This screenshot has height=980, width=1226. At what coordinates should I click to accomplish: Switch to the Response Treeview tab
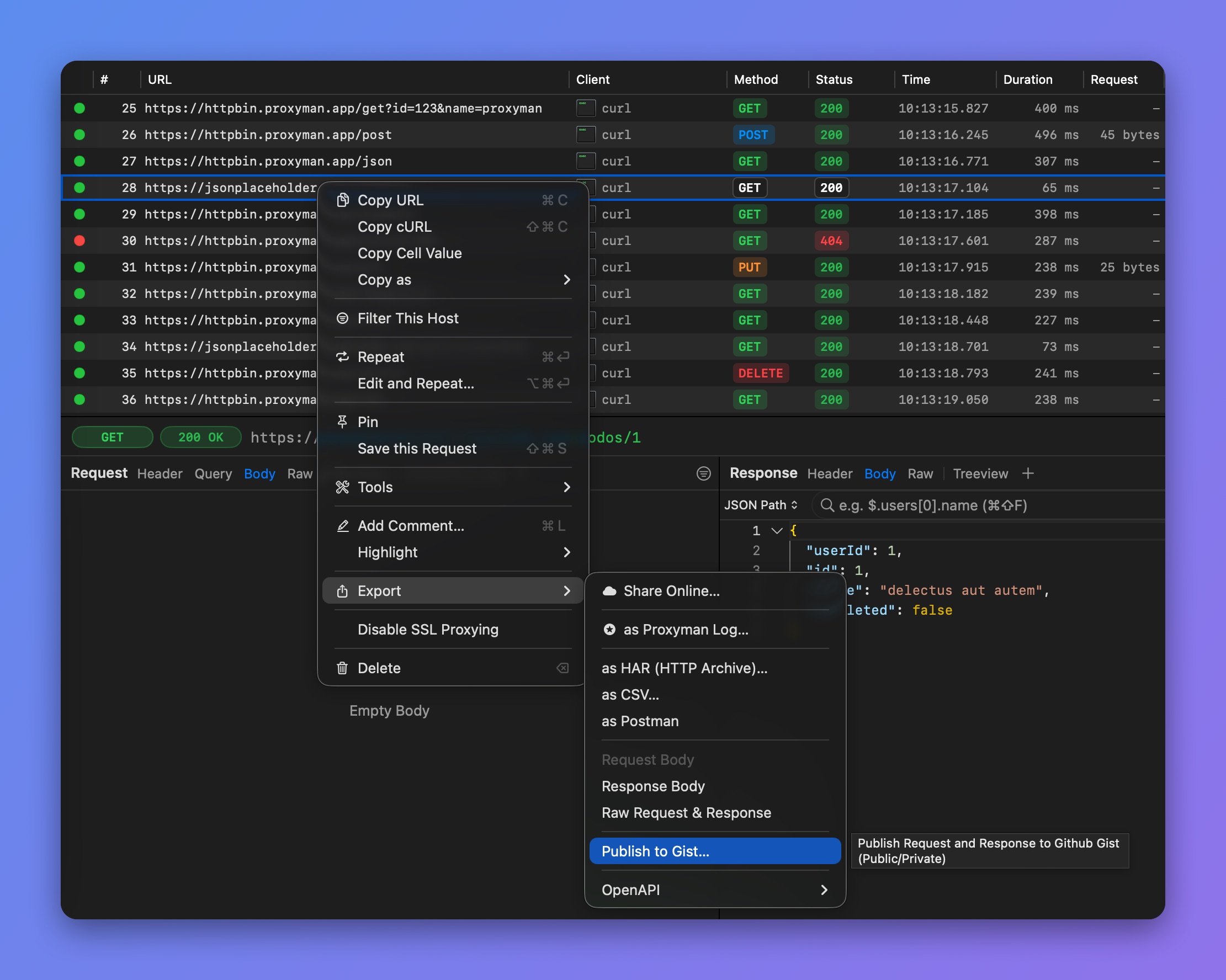point(980,473)
